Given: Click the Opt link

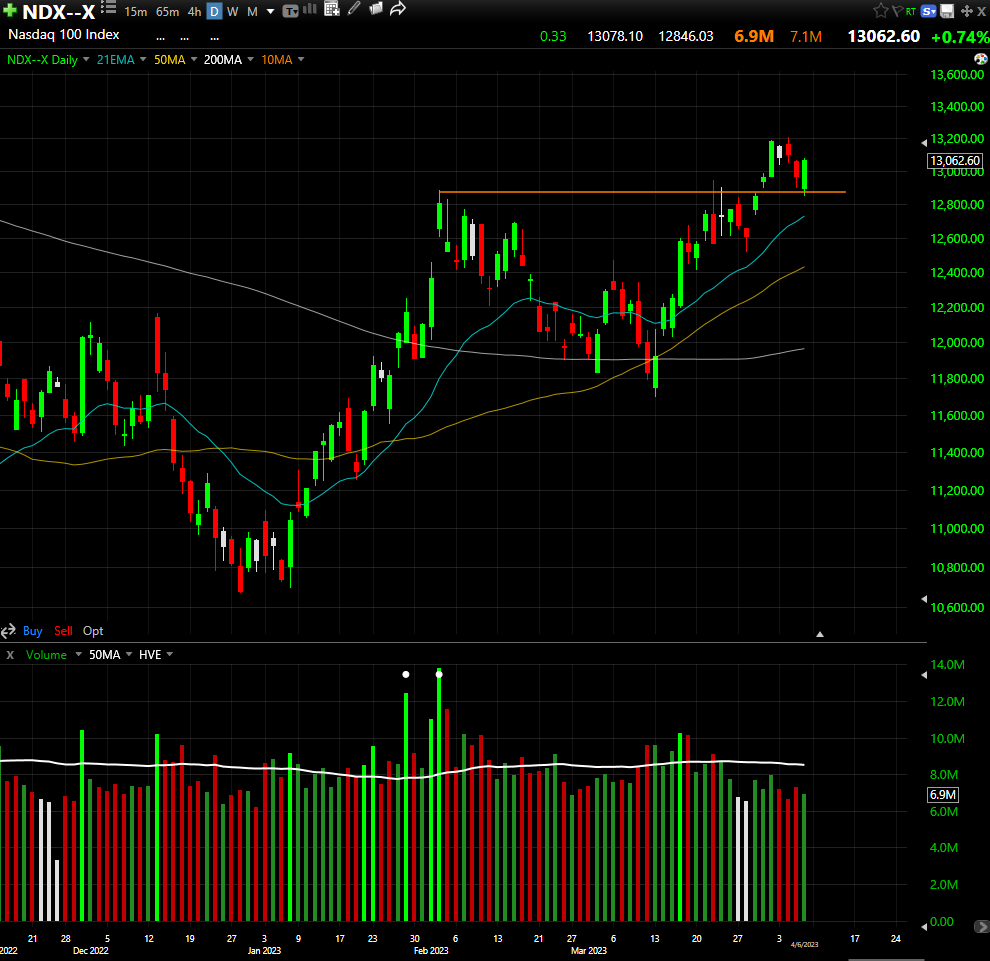Looking at the screenshot, I should click(x=93, y=631).
